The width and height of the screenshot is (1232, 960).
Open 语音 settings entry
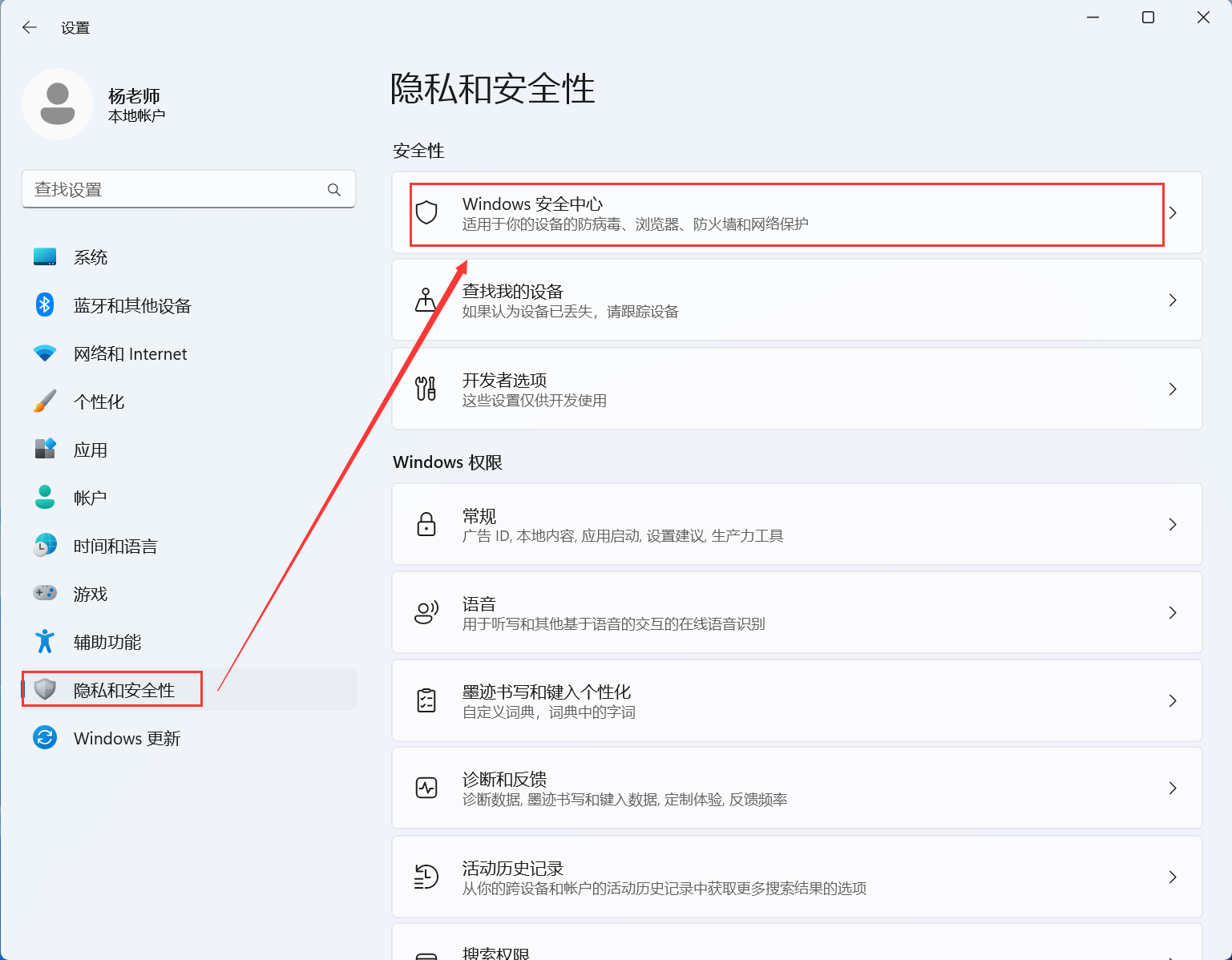point(797,612)
